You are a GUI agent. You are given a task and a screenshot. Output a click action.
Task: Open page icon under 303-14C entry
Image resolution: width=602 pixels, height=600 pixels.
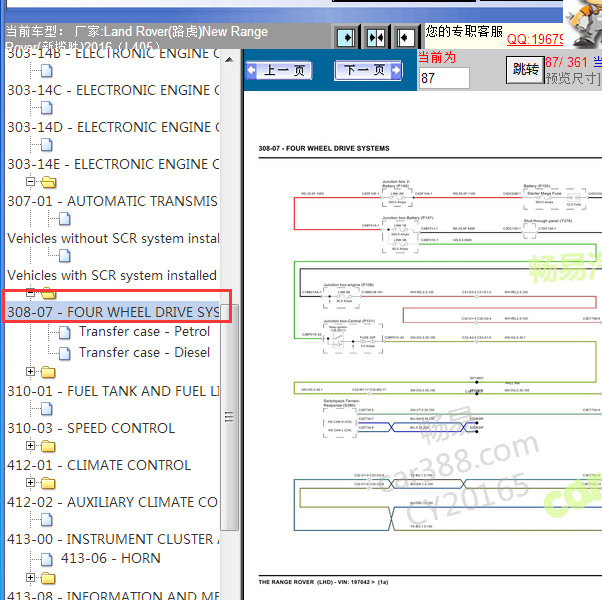click(x=46, y=108)
